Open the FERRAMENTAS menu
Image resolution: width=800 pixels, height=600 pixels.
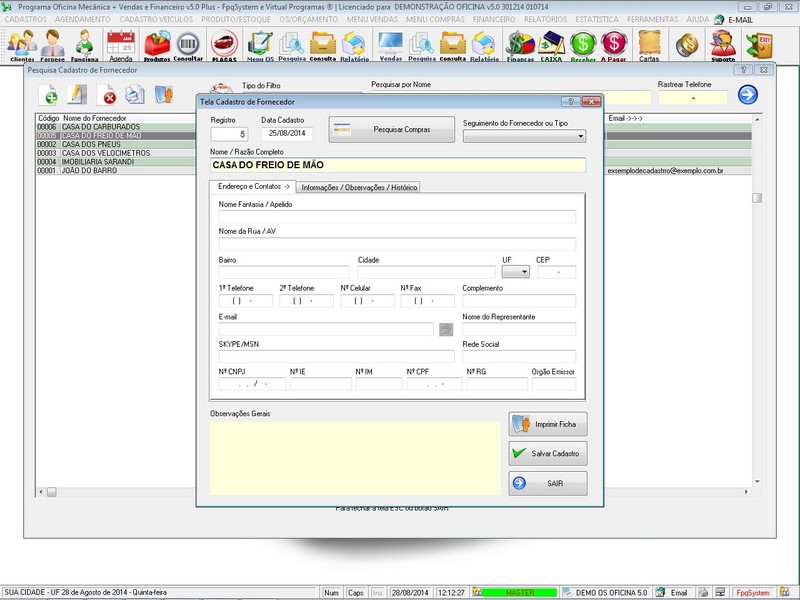click(653, 19)
